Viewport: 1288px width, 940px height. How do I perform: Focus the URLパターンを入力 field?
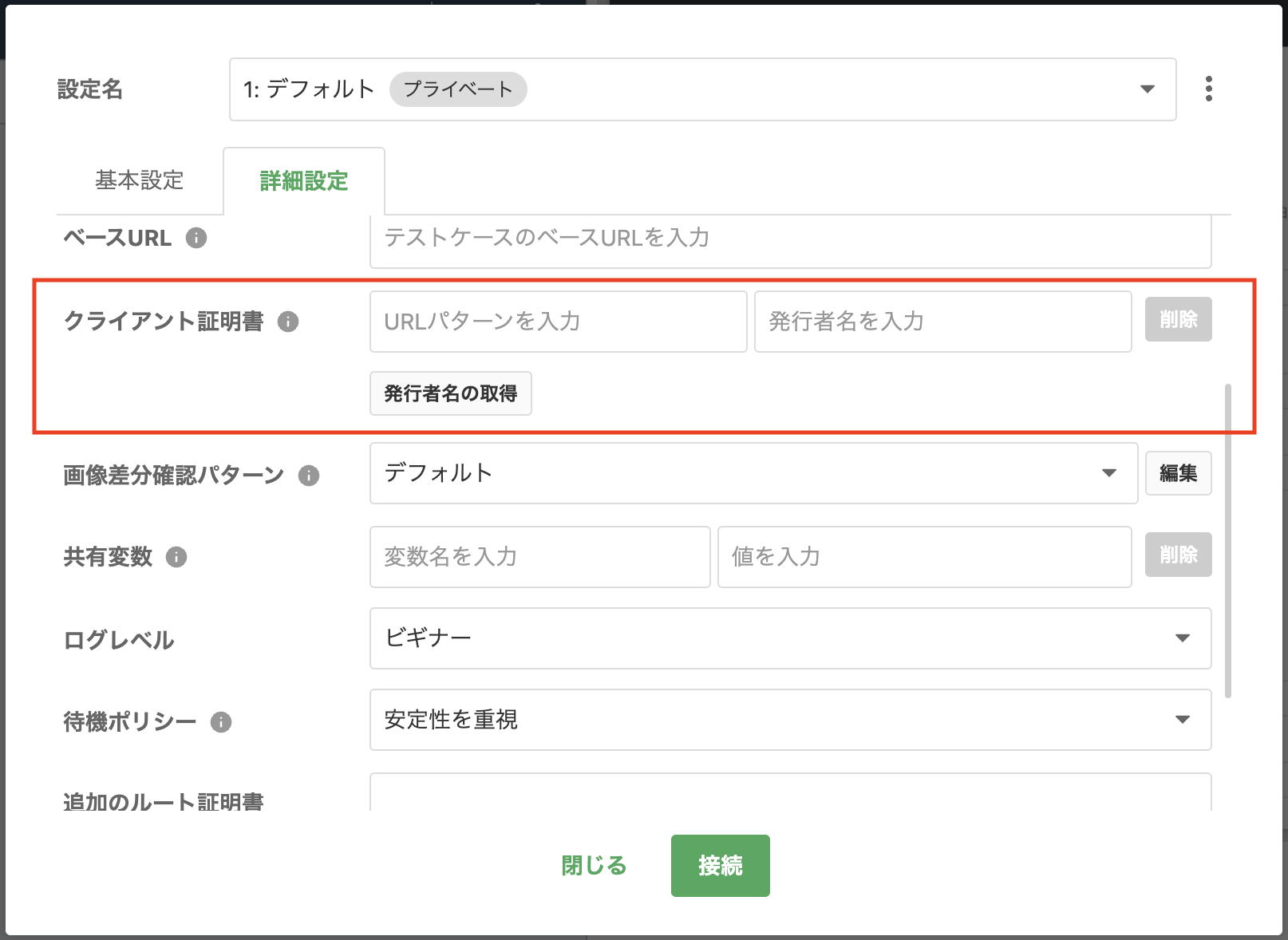click(559, 322)
